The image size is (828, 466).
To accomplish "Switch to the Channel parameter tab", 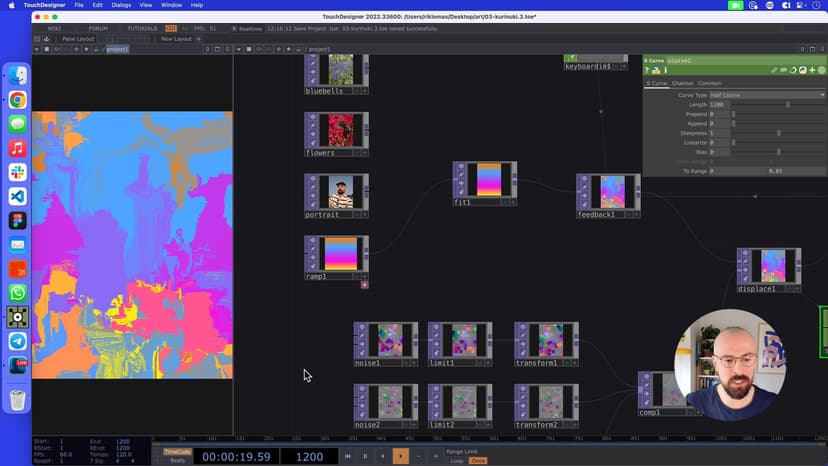I will [x=682, y=83].
